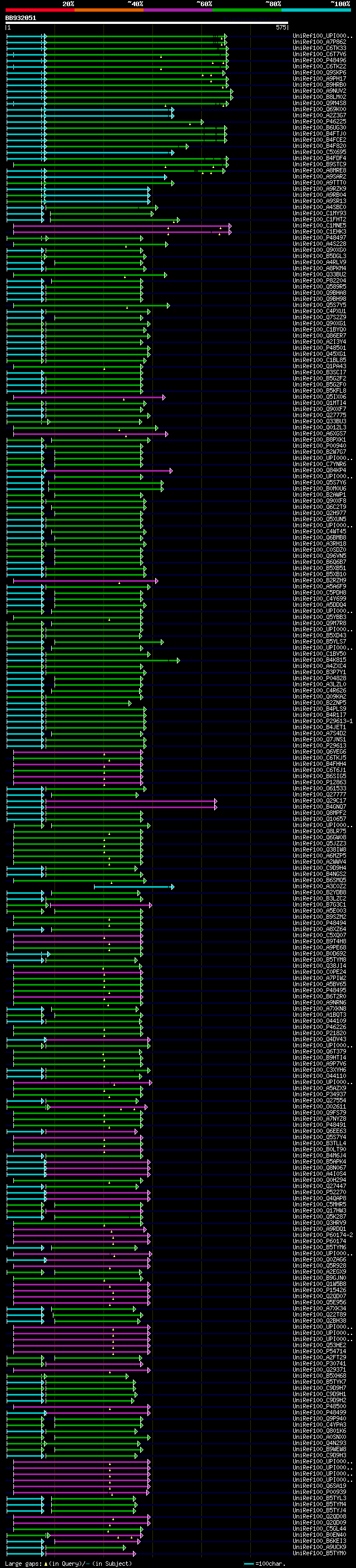
Task: Click the green ~80% identity legend segment
Action: (x=247, y=10)
